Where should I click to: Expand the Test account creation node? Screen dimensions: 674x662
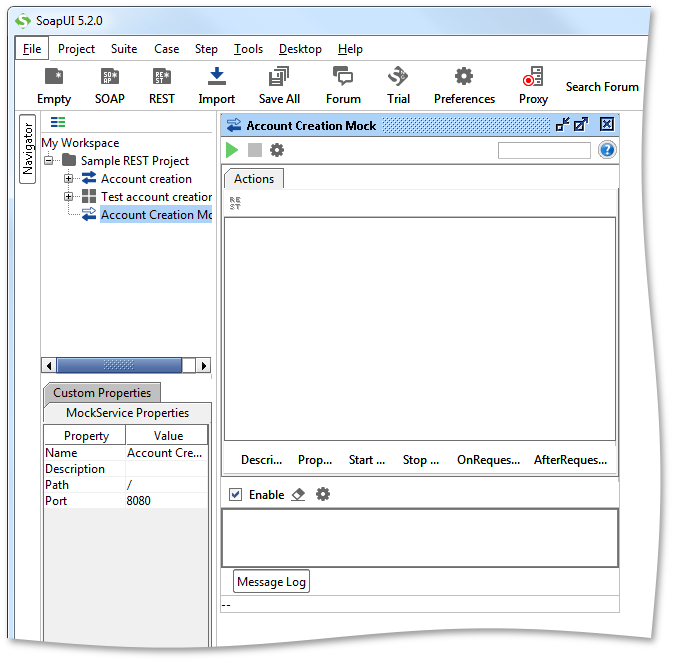(x=68, y=196)
